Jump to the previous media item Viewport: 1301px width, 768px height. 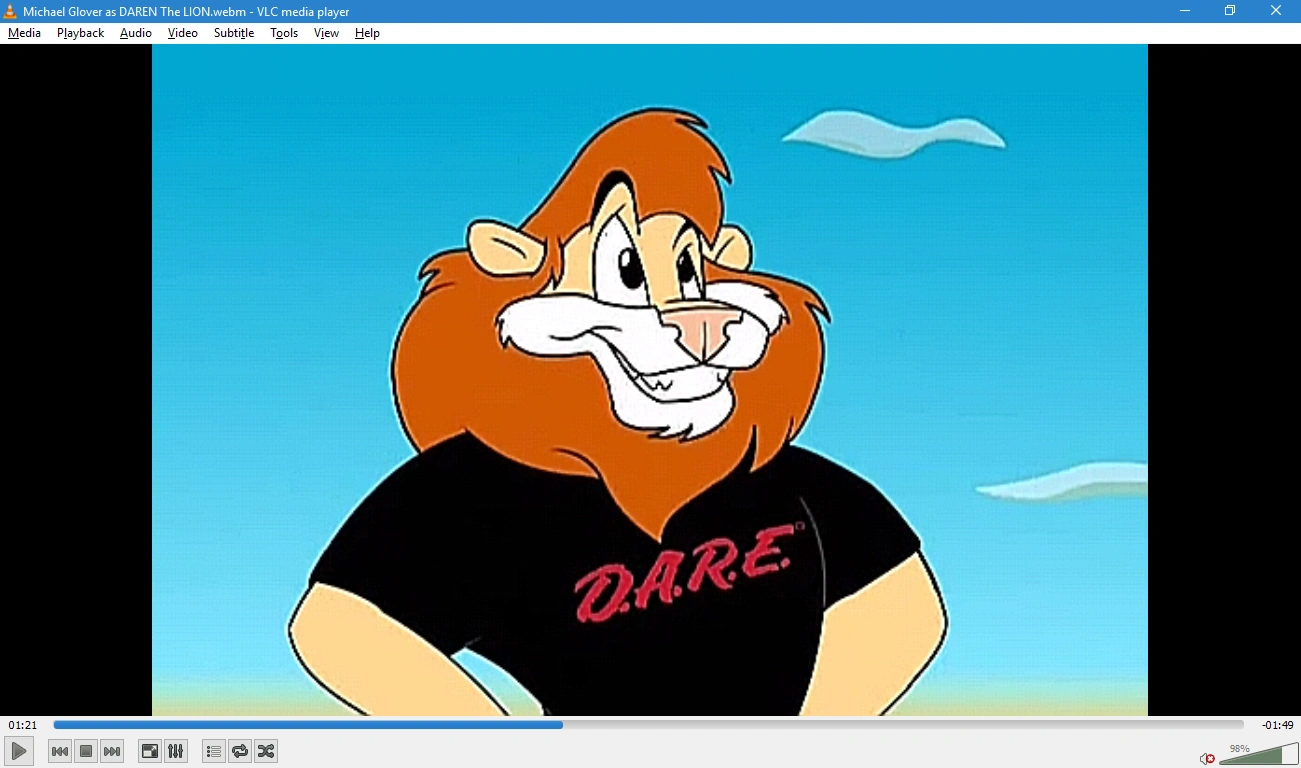tap(60, 751)
